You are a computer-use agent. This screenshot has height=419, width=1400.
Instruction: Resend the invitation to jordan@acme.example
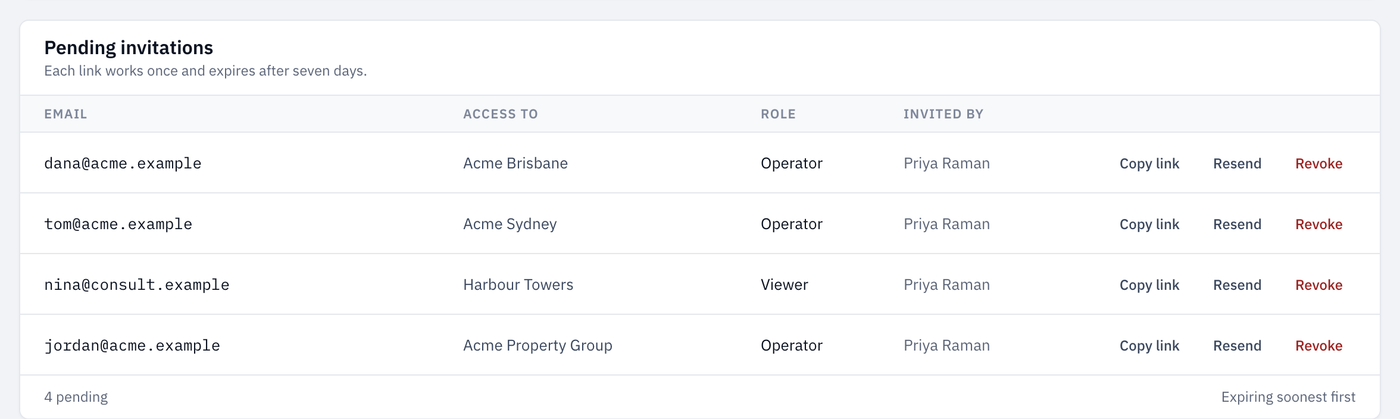point(1237,346)
